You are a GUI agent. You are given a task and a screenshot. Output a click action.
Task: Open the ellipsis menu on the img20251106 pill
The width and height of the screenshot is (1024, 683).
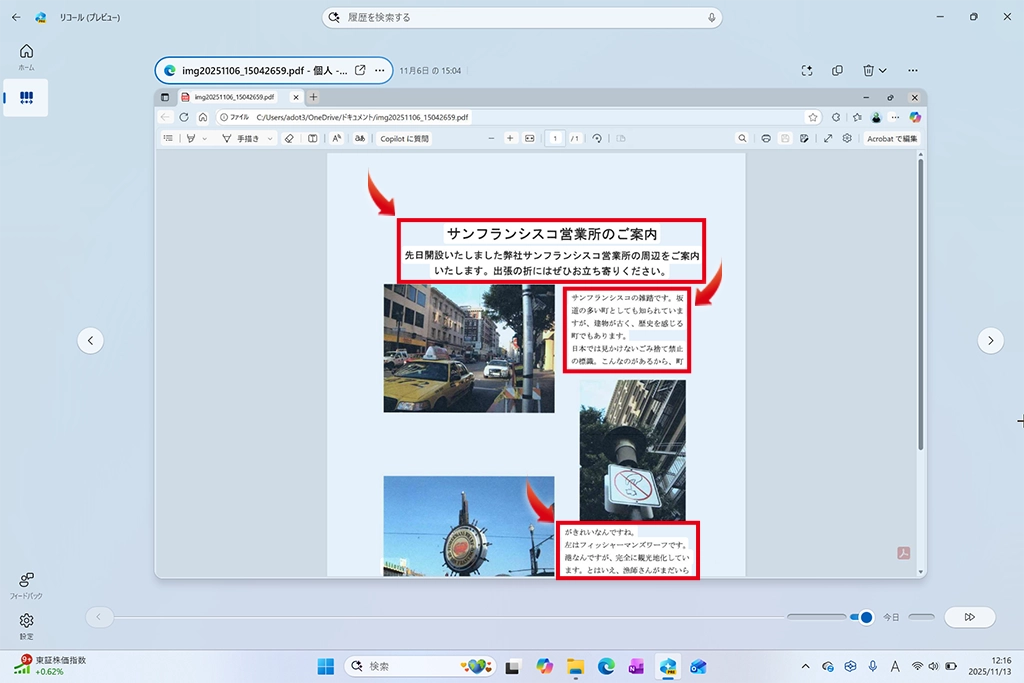click(x=380, y=70)
